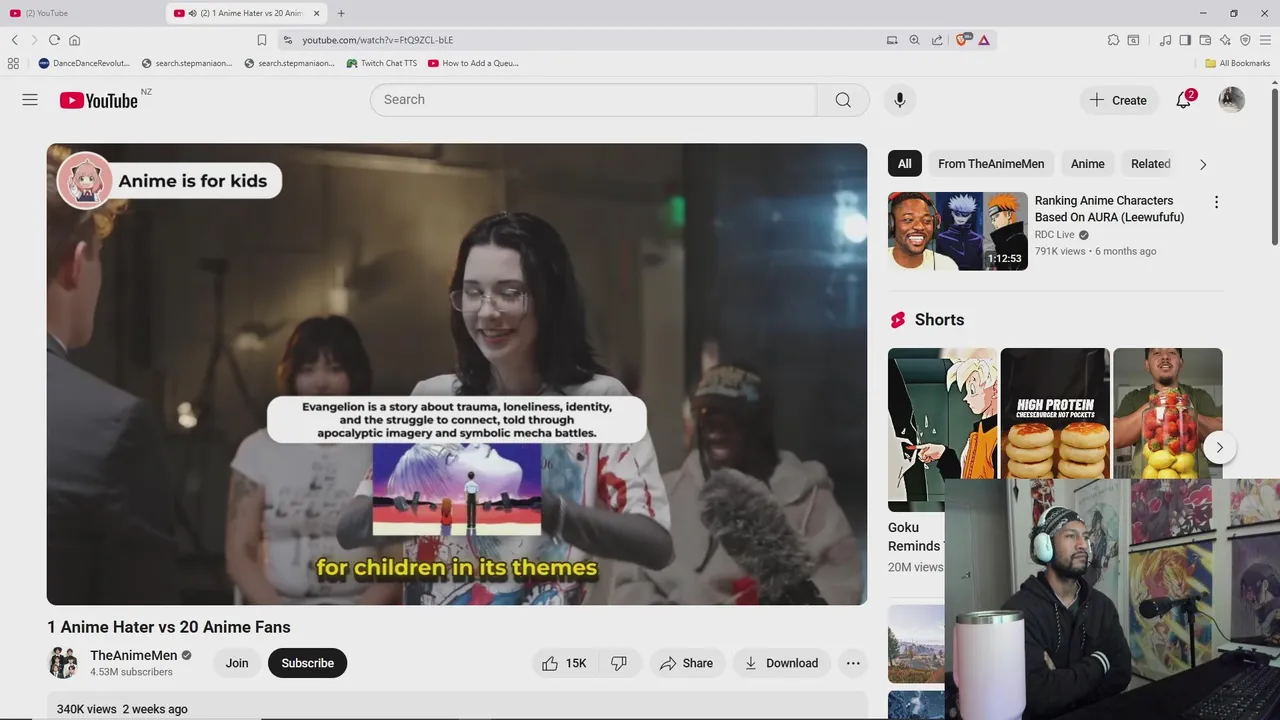Start voice search with microphone icon
Screen dimensions: 1280x720
pos(900,100)
